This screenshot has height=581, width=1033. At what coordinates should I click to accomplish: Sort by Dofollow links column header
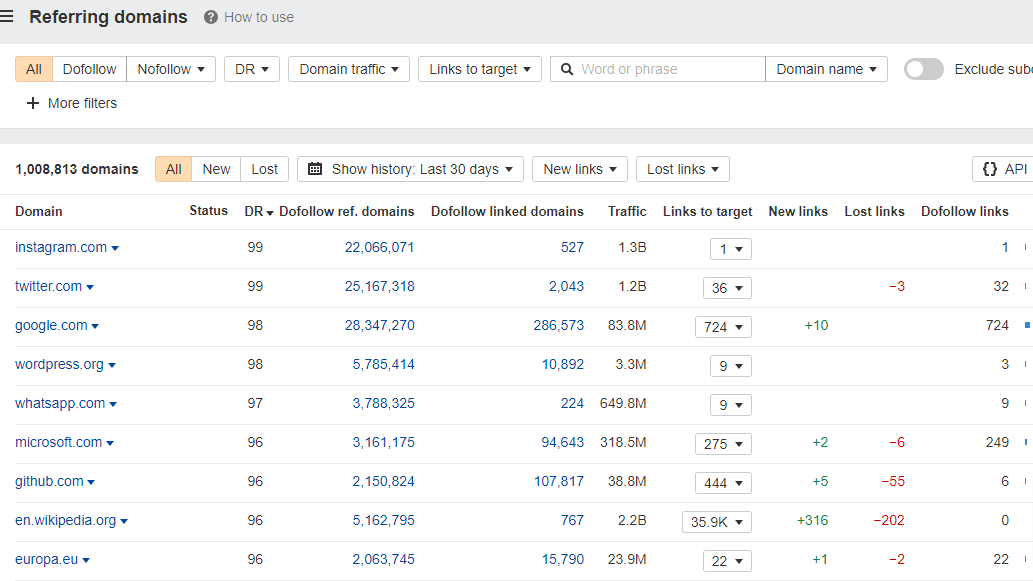click(x=964, y=211)
